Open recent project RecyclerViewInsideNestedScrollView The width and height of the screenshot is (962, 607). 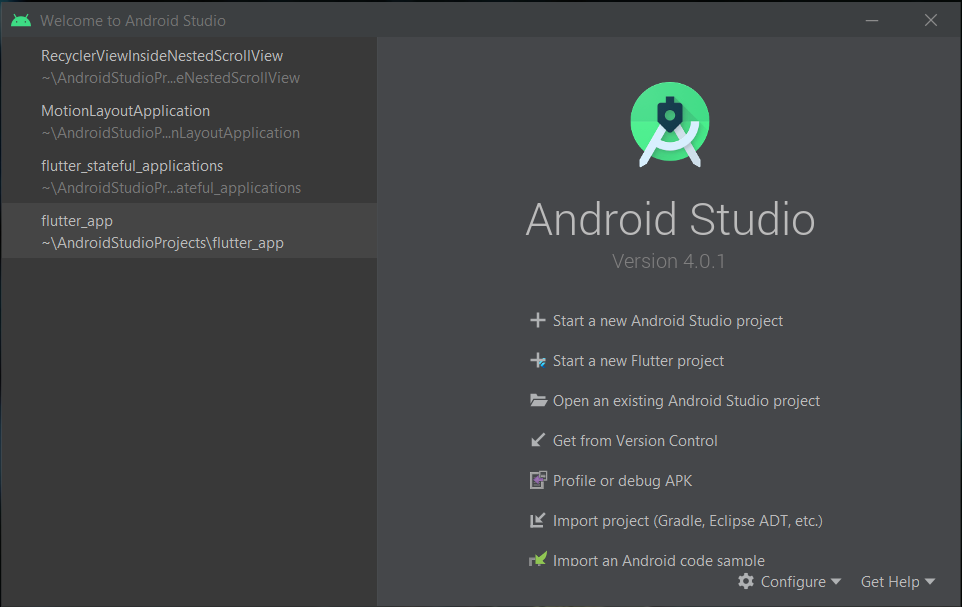pyautogui.click(x=189, y=66)
